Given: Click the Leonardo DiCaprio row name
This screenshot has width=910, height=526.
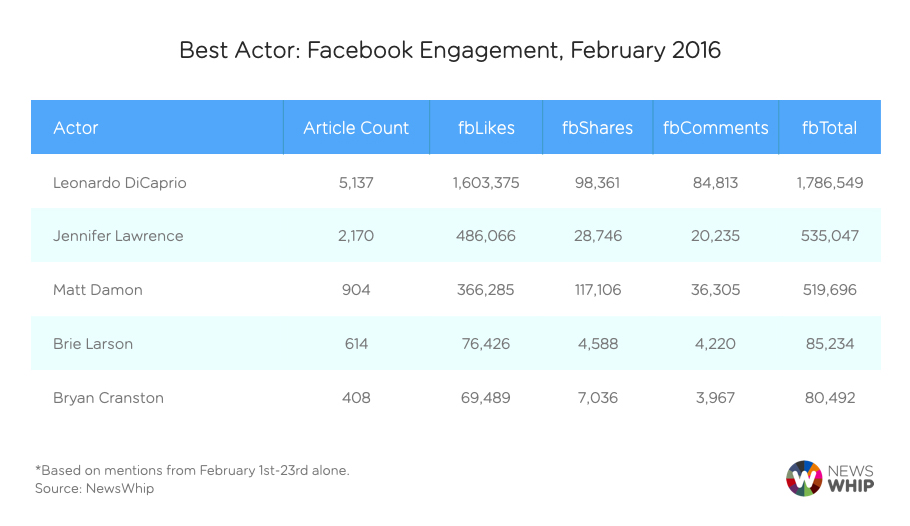Looking at the screenshot, I should (120, 182).
